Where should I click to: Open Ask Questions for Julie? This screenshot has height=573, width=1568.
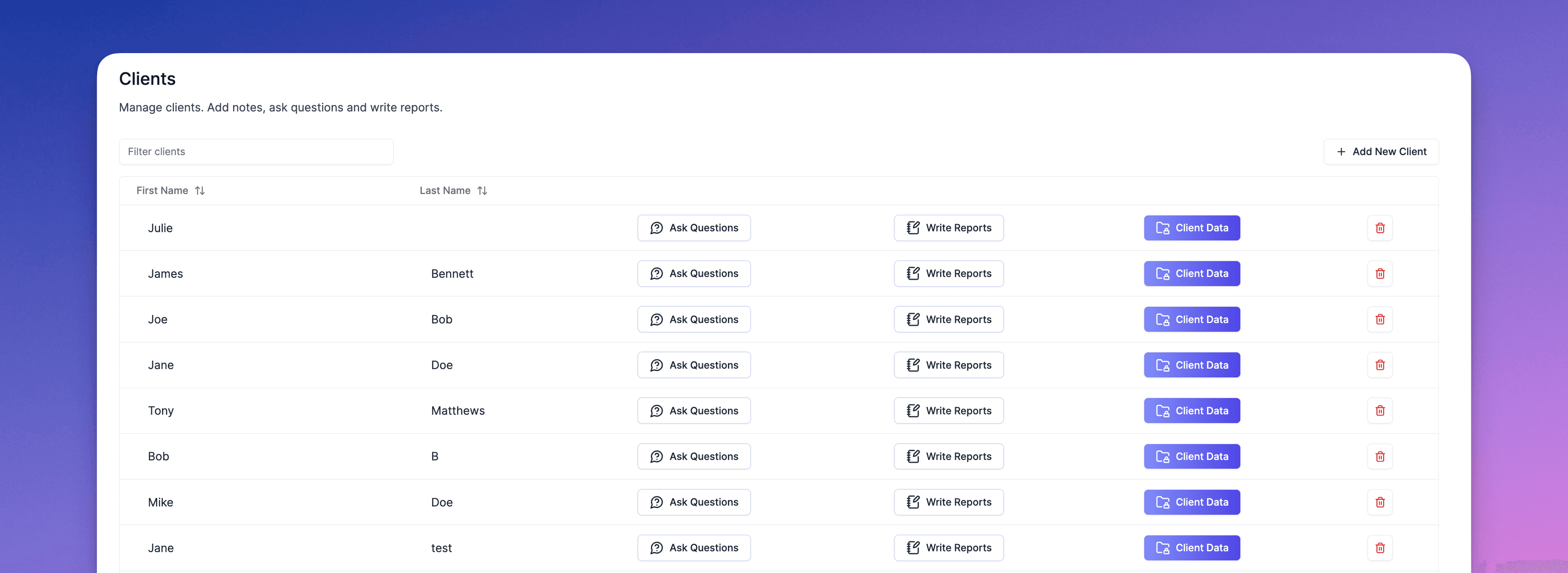click(693, 228)
